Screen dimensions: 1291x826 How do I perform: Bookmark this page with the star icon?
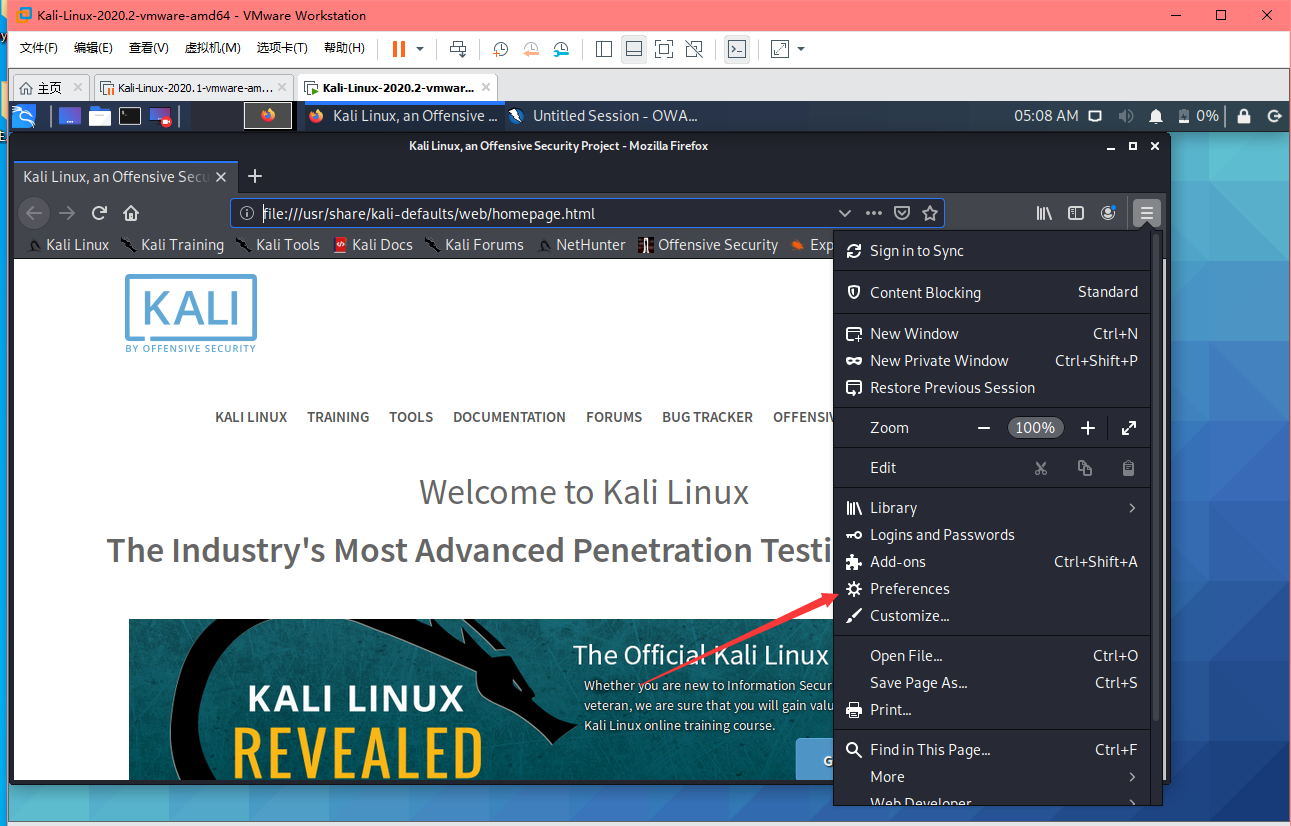[x=930, y=213]
